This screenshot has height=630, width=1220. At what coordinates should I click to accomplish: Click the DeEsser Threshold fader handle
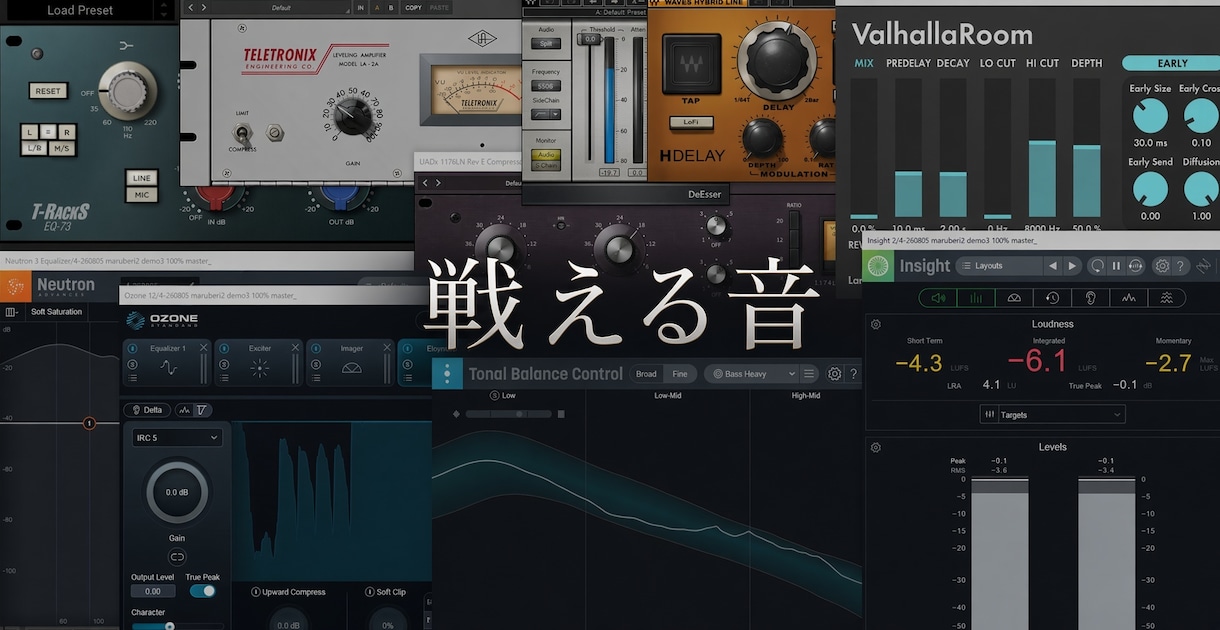(x=590, y=39)
